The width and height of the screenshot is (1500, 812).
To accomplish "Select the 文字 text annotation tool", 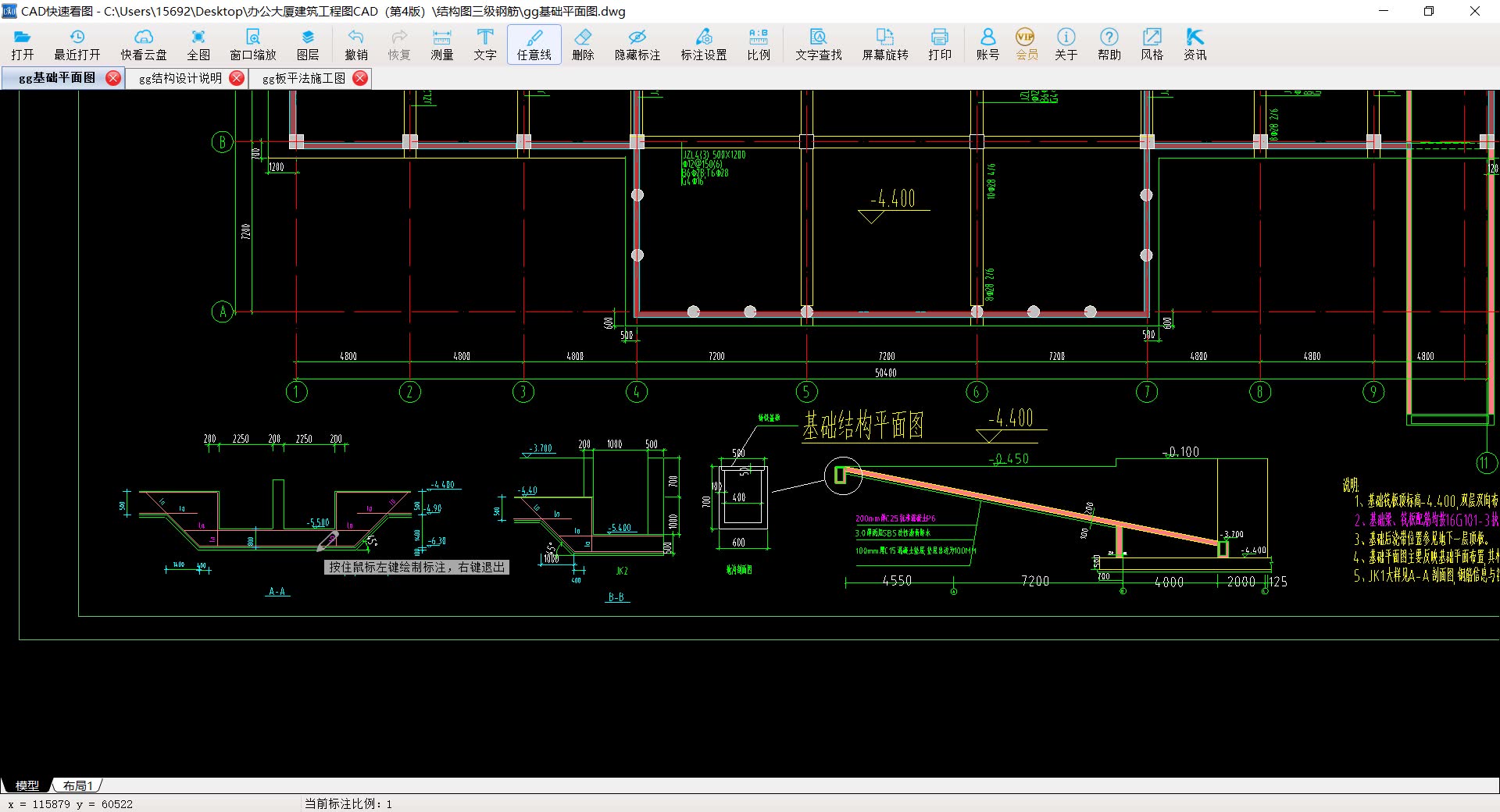I will tap(485, 45).
